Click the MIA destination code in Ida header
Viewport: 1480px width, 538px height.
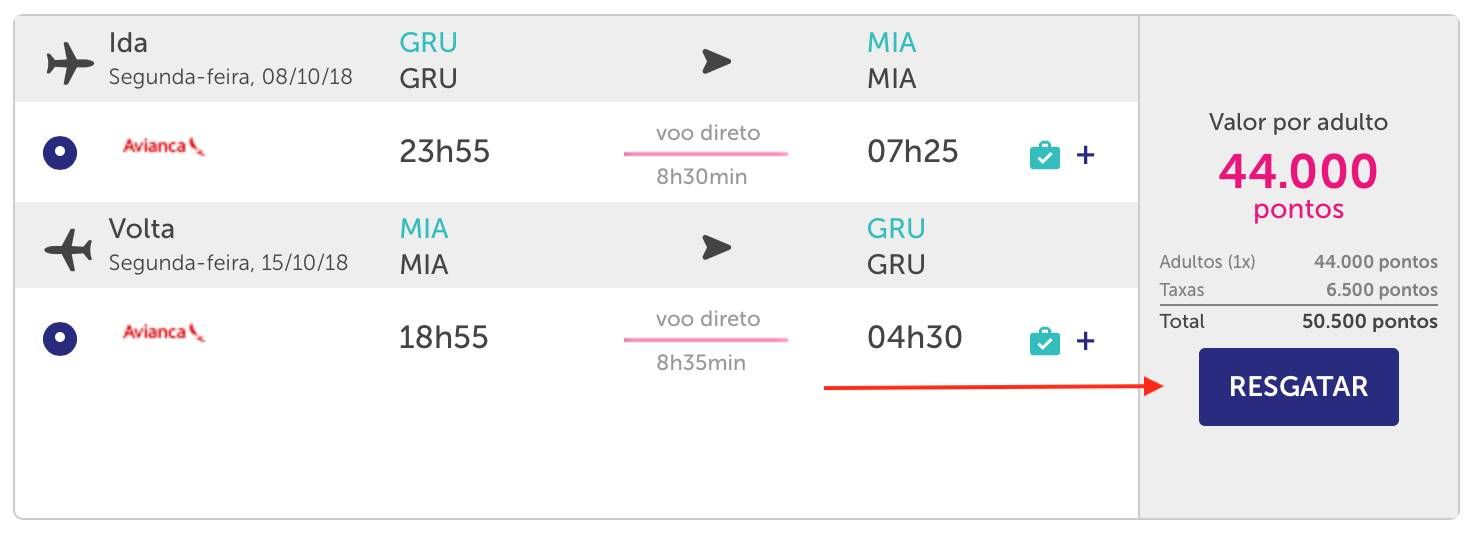(892, 43)
